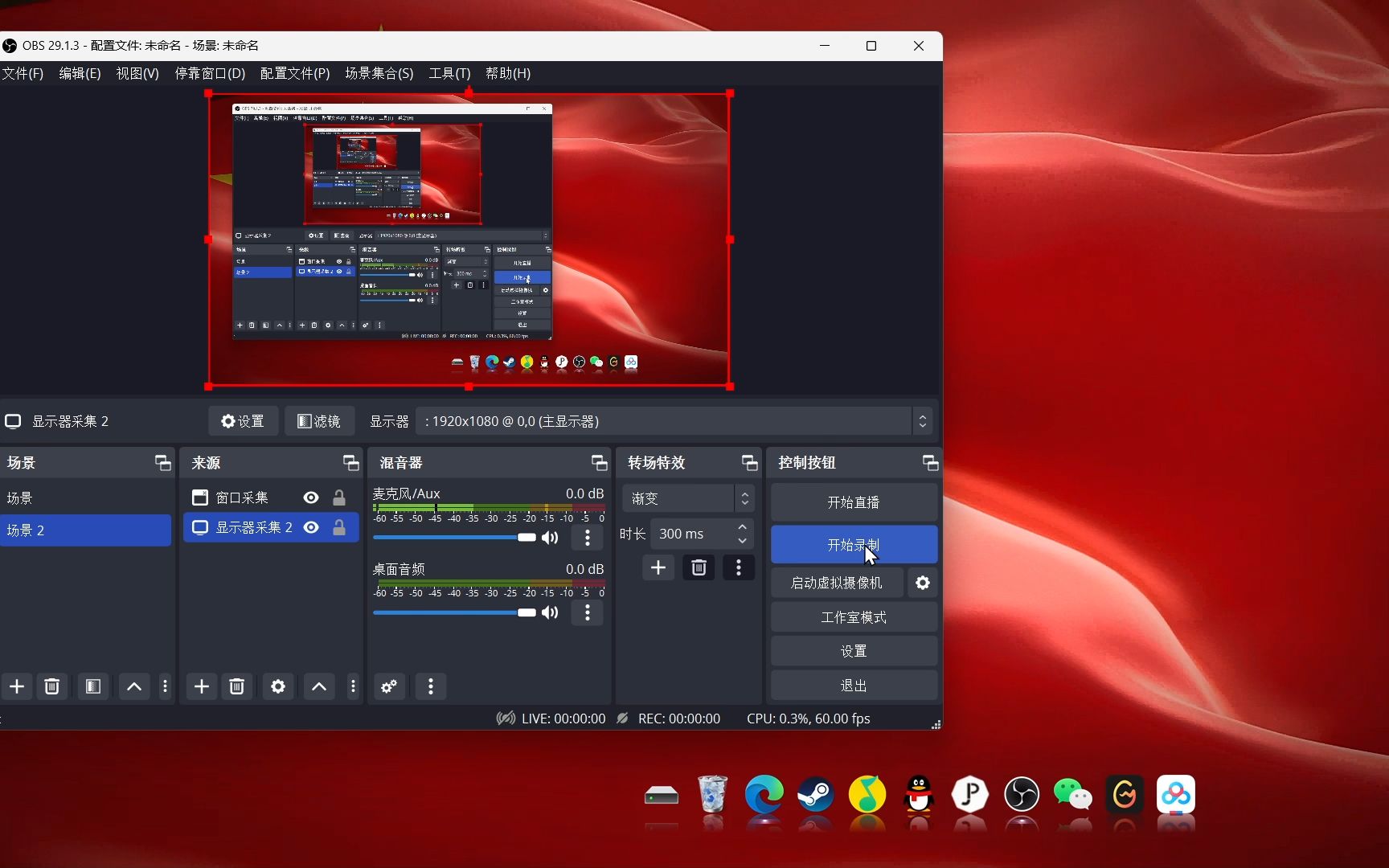
Task: Select the 场景 scene in list
Action: (x=85, y=498)
